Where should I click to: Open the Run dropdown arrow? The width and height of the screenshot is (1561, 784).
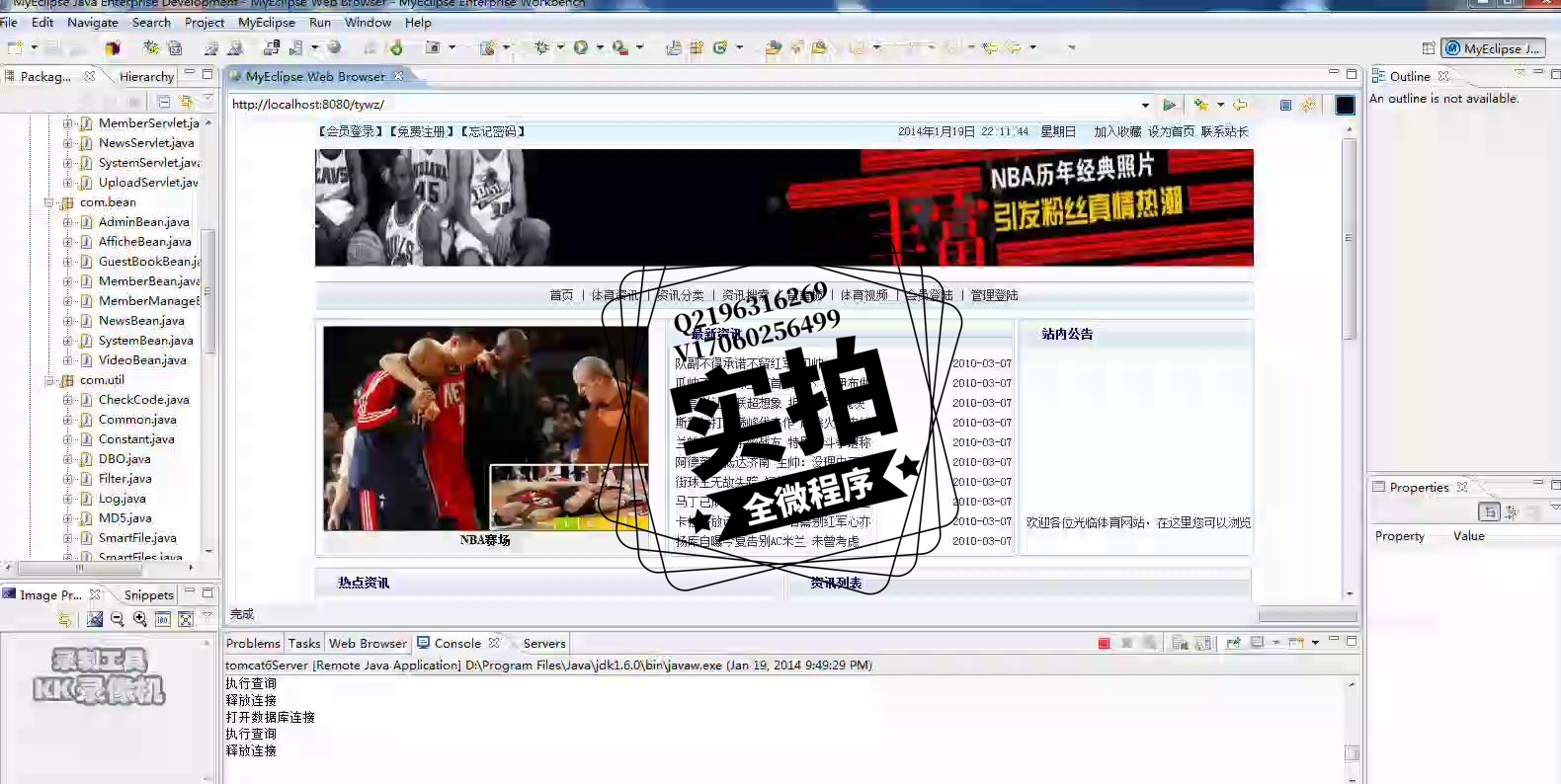(x=600, y=47)
